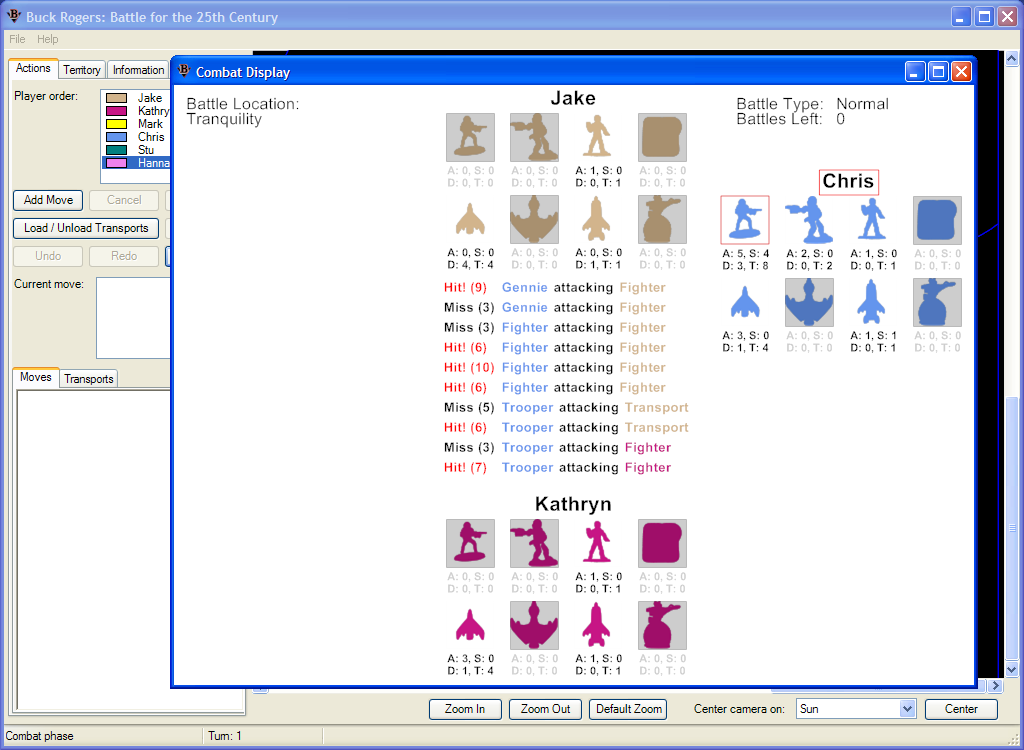Open the Help menu

point(48,39)
